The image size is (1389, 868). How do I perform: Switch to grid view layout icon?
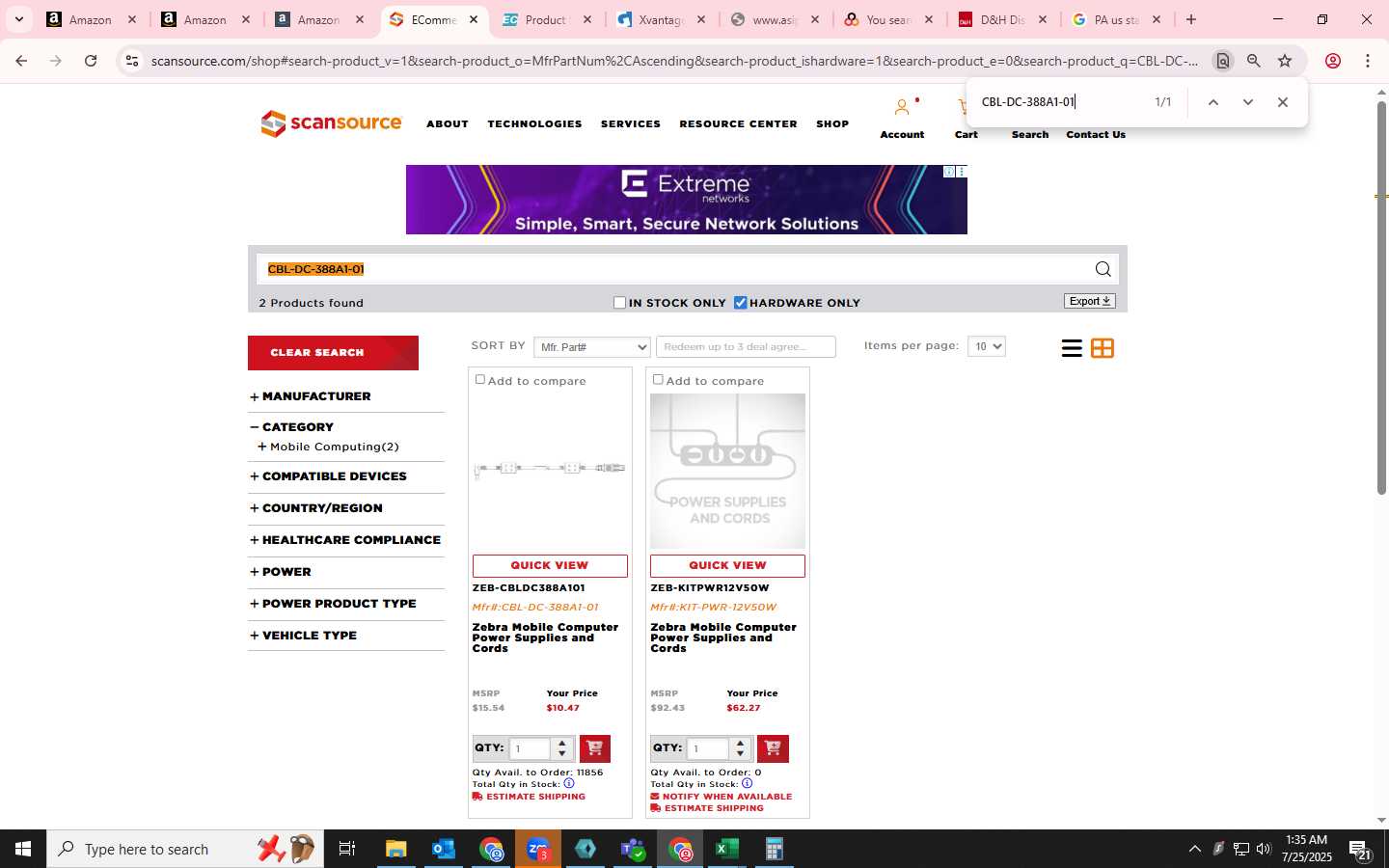[1103, 348]
